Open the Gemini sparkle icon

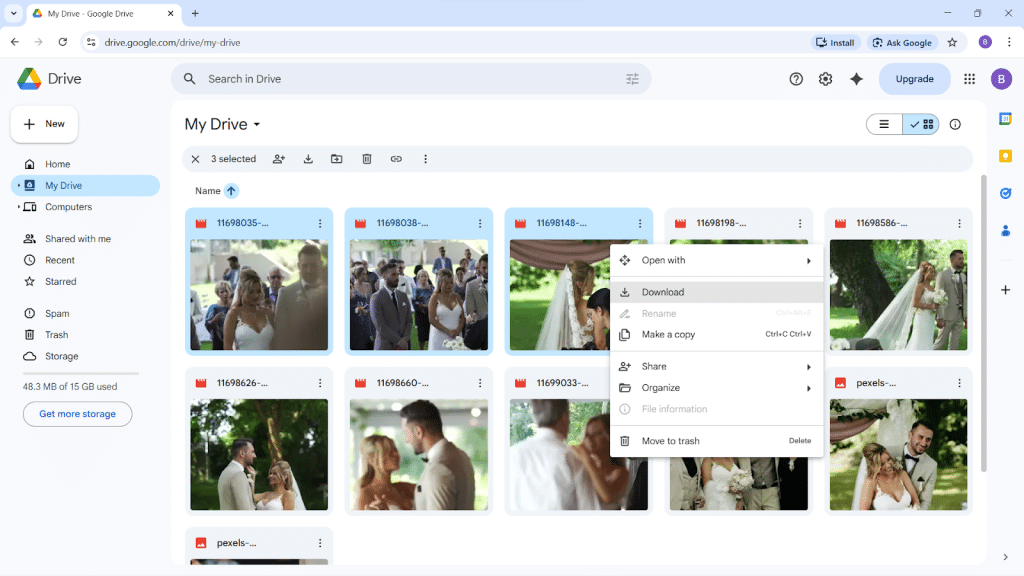pyautogui.click(x=856, y=79)
